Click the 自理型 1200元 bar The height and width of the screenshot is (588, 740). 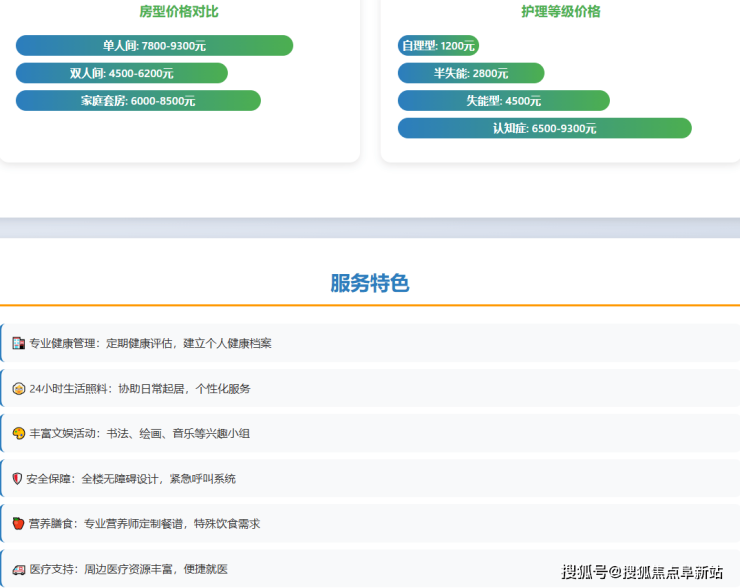438,46
